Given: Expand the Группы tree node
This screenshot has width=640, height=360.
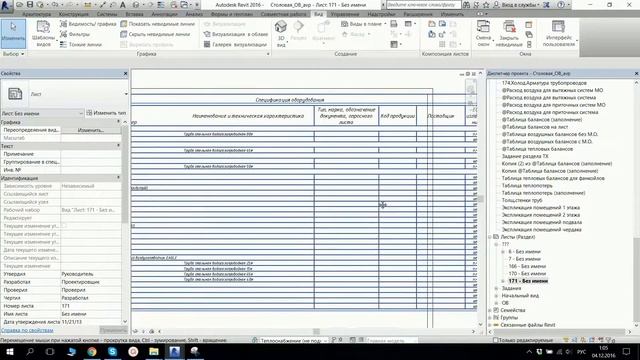Looking at the screenshot, I should coord(490,318).
